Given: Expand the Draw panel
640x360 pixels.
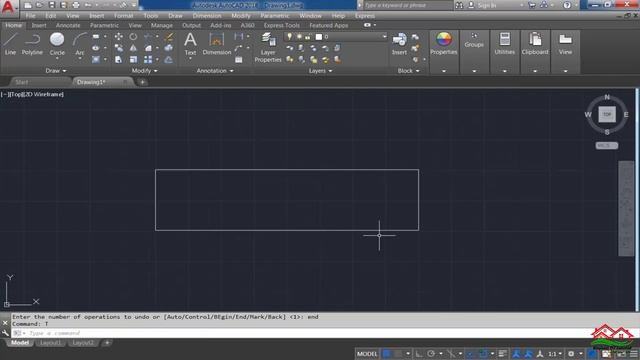Looking at the screenshot, I should (56, 71).
